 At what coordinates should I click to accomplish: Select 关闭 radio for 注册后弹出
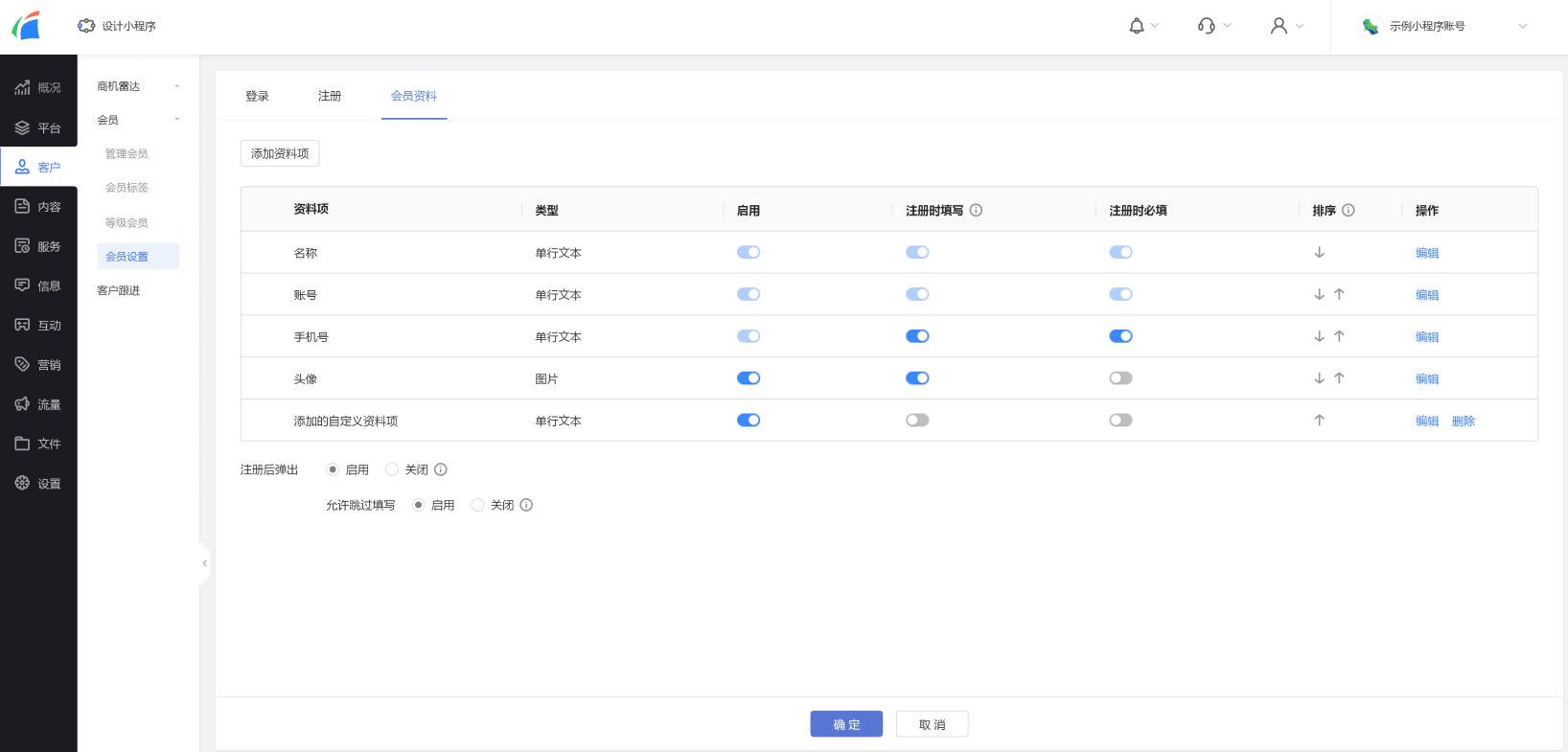391,469
